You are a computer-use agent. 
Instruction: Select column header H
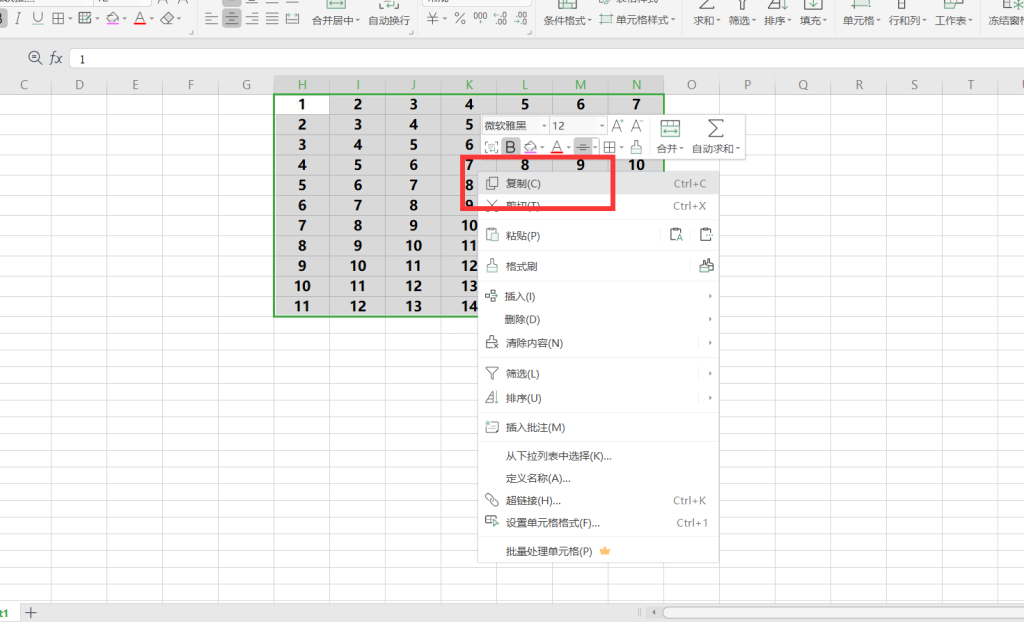tap(302, 84)
